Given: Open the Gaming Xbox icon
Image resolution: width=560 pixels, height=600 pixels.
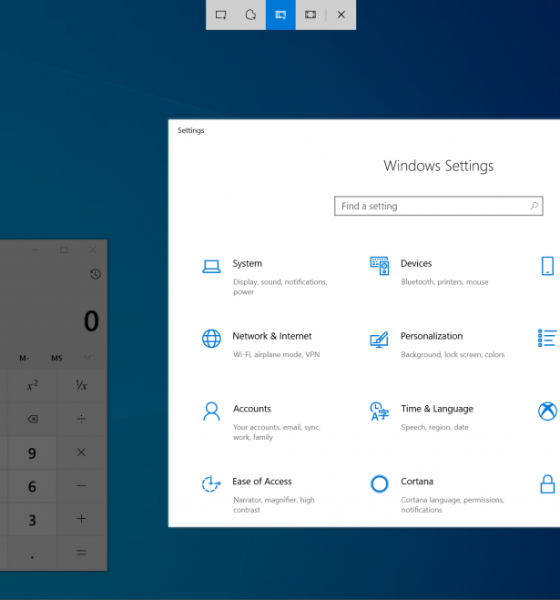Looking at the screenshot, I should click(548, 411).
